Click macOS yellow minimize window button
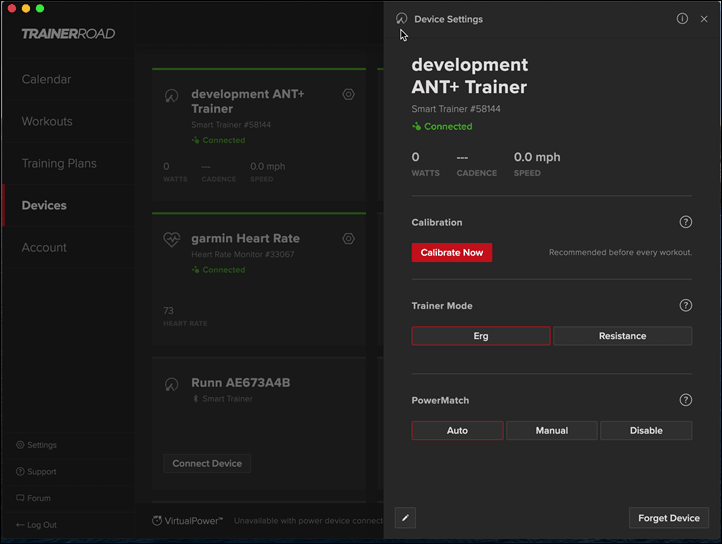The height and width of the screenshot is (544, 722). (26, 8)
